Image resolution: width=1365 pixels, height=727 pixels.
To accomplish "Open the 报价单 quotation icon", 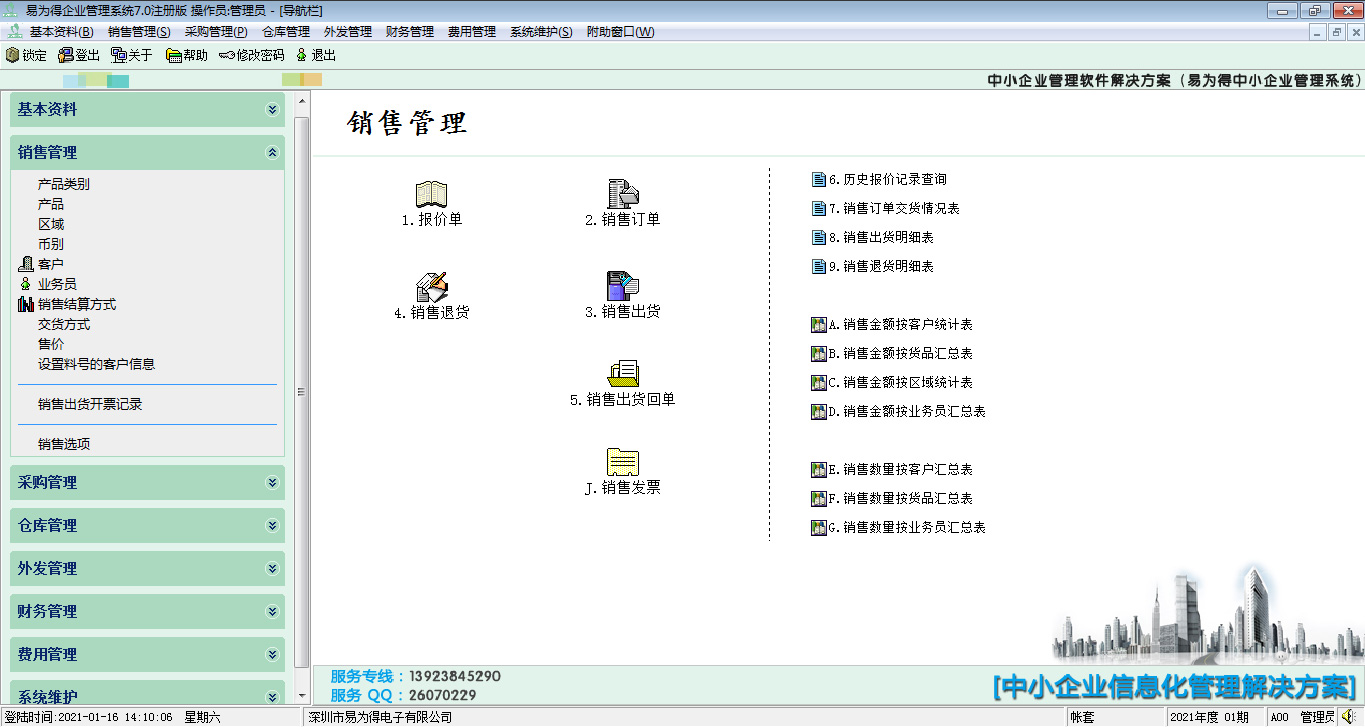I will pos(431,195).
